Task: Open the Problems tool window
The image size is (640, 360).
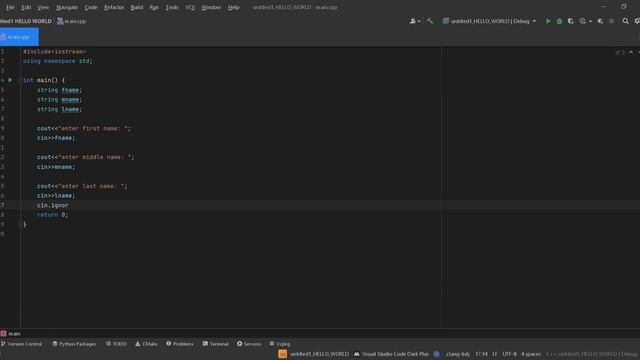Action: (180, 344)
